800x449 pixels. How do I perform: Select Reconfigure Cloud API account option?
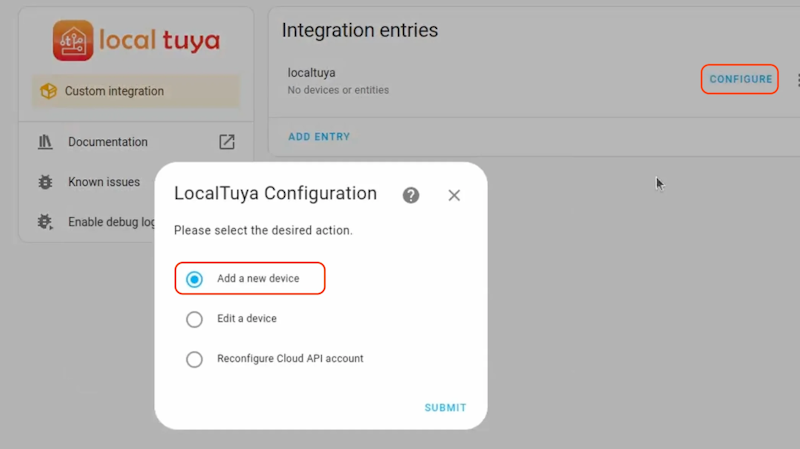(x=195, y=359)
